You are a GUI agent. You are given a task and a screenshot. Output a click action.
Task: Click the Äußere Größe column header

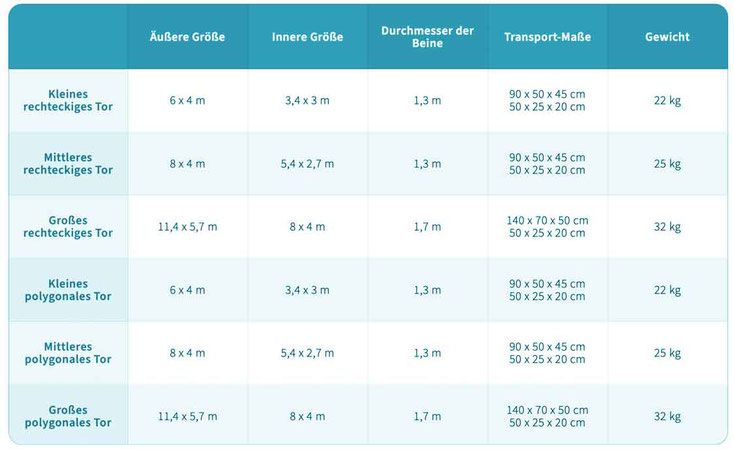coord(187,37)
